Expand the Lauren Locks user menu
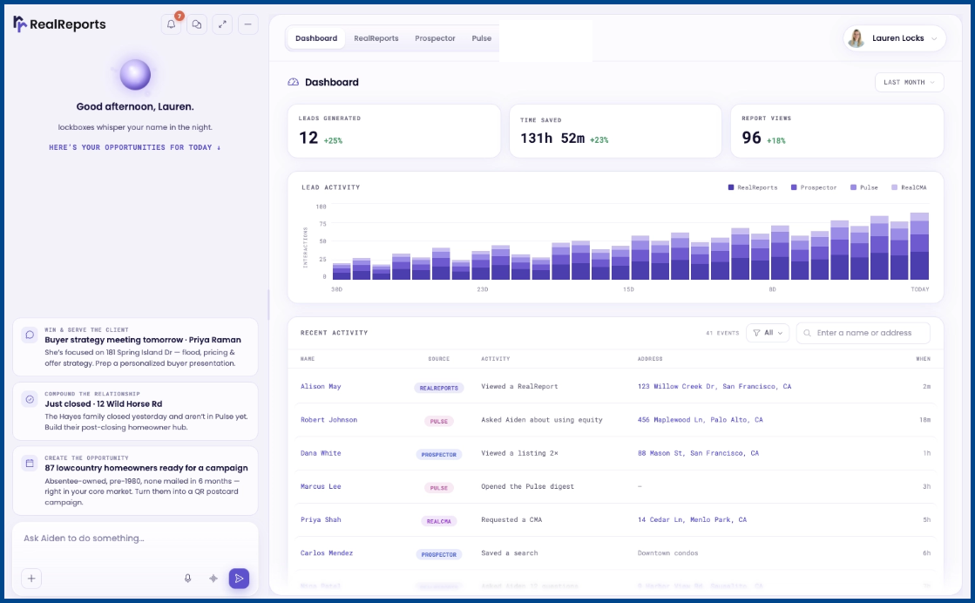 click(x=894, y=38)
